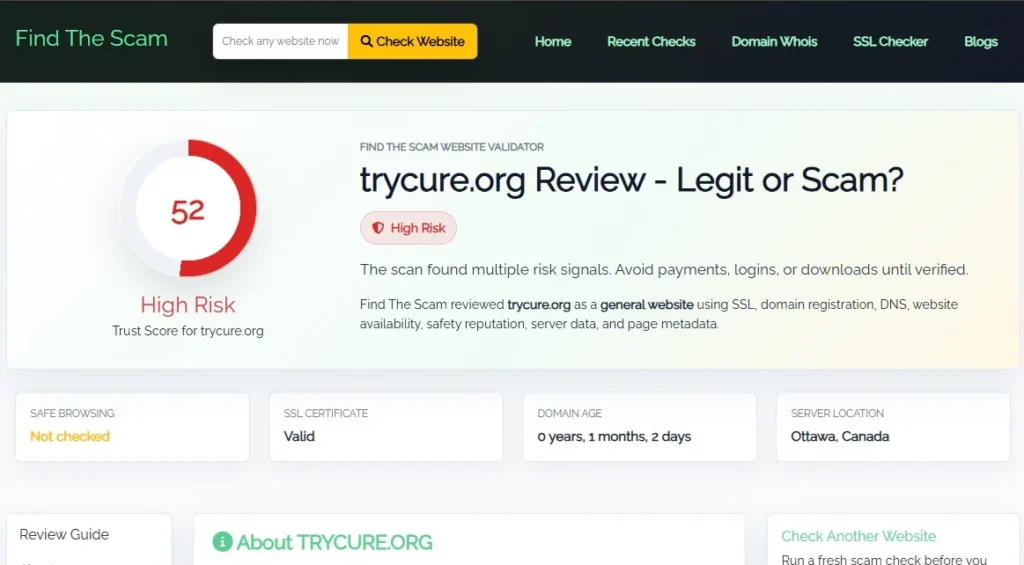Click the magnifier icon in Check Website
This screenshot has width=1024, height=565.
tap(366, 41)
